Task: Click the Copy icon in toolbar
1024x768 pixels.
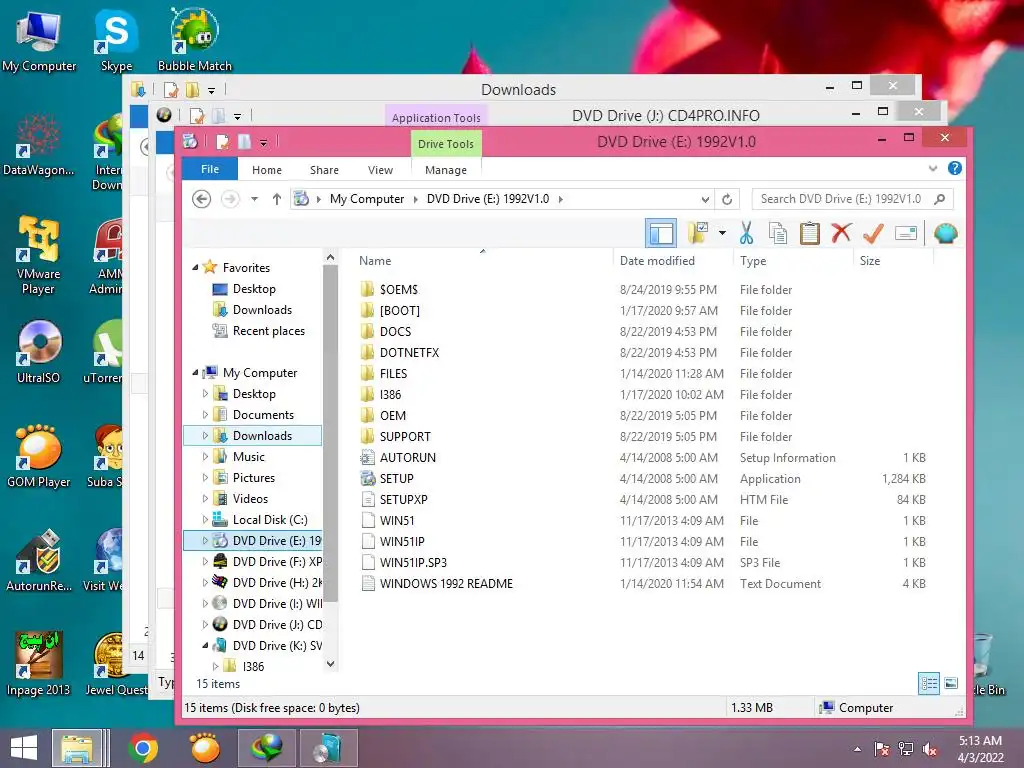Action: 777,233
